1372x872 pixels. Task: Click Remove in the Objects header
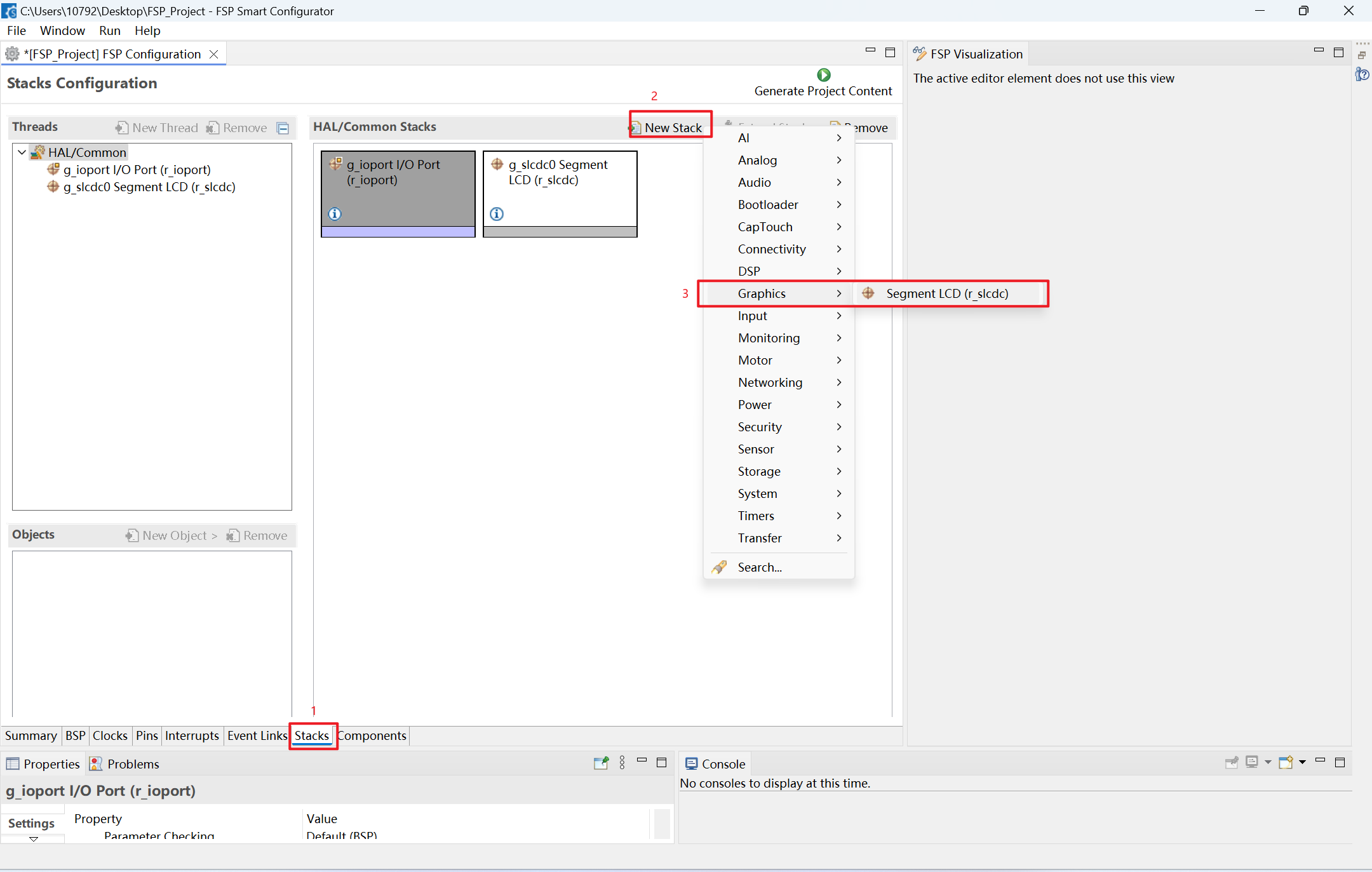[257, 535]
